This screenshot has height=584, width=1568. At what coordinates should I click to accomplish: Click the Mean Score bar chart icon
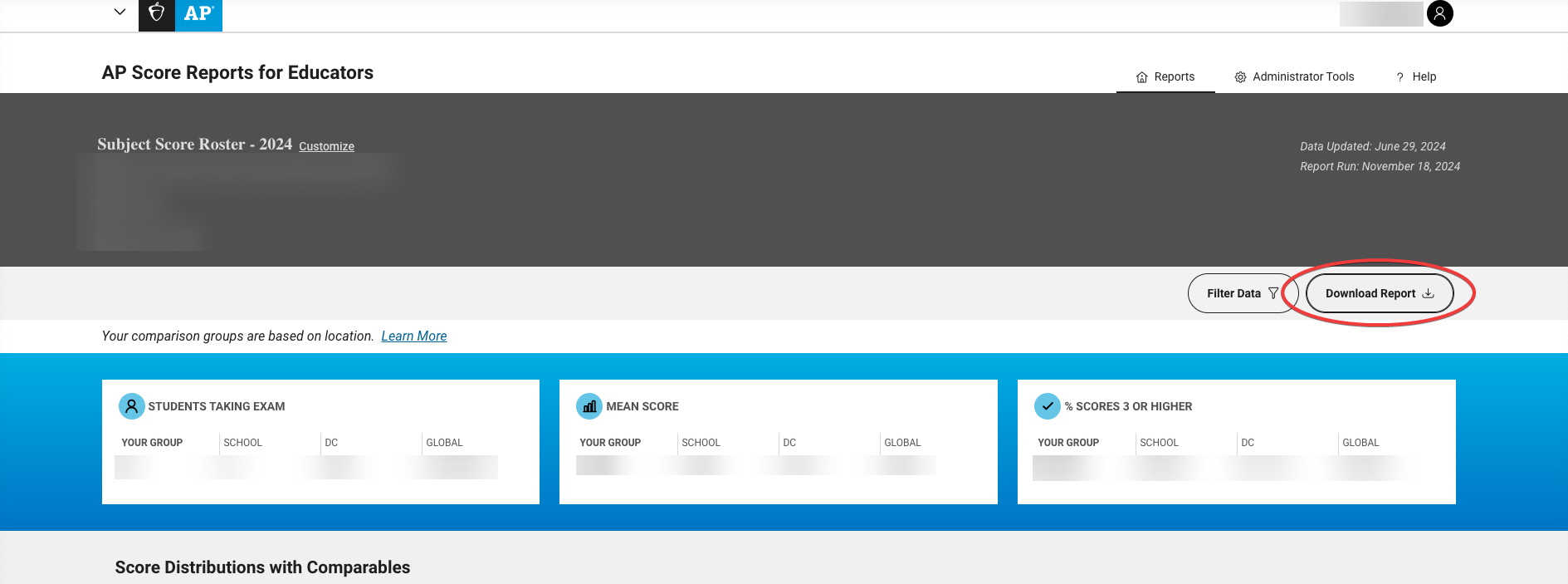coord(589,406)
